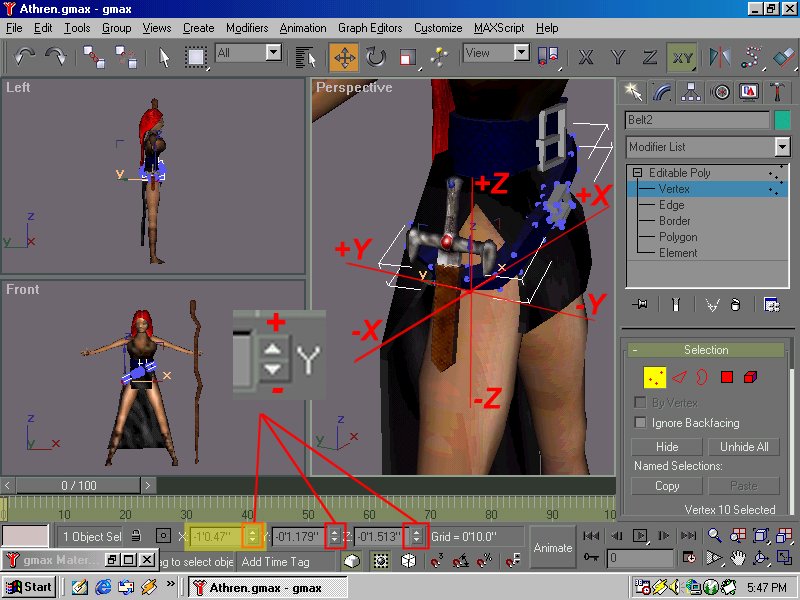Click the Remove Modifier trash icon

point(735,305)
